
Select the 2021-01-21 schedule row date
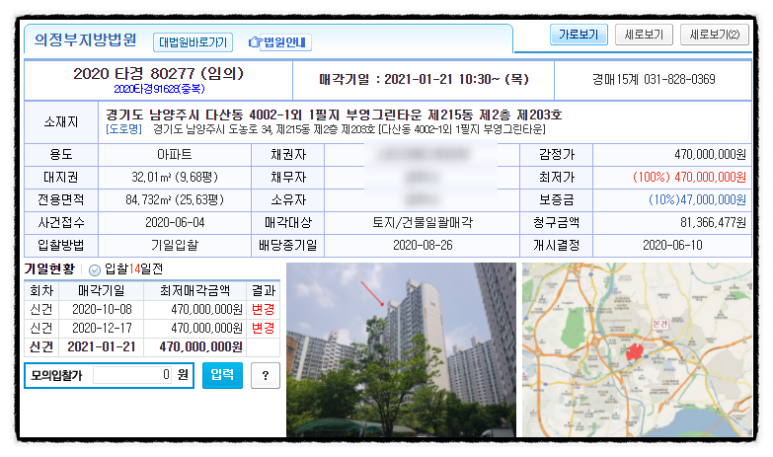tap(102, 347)
